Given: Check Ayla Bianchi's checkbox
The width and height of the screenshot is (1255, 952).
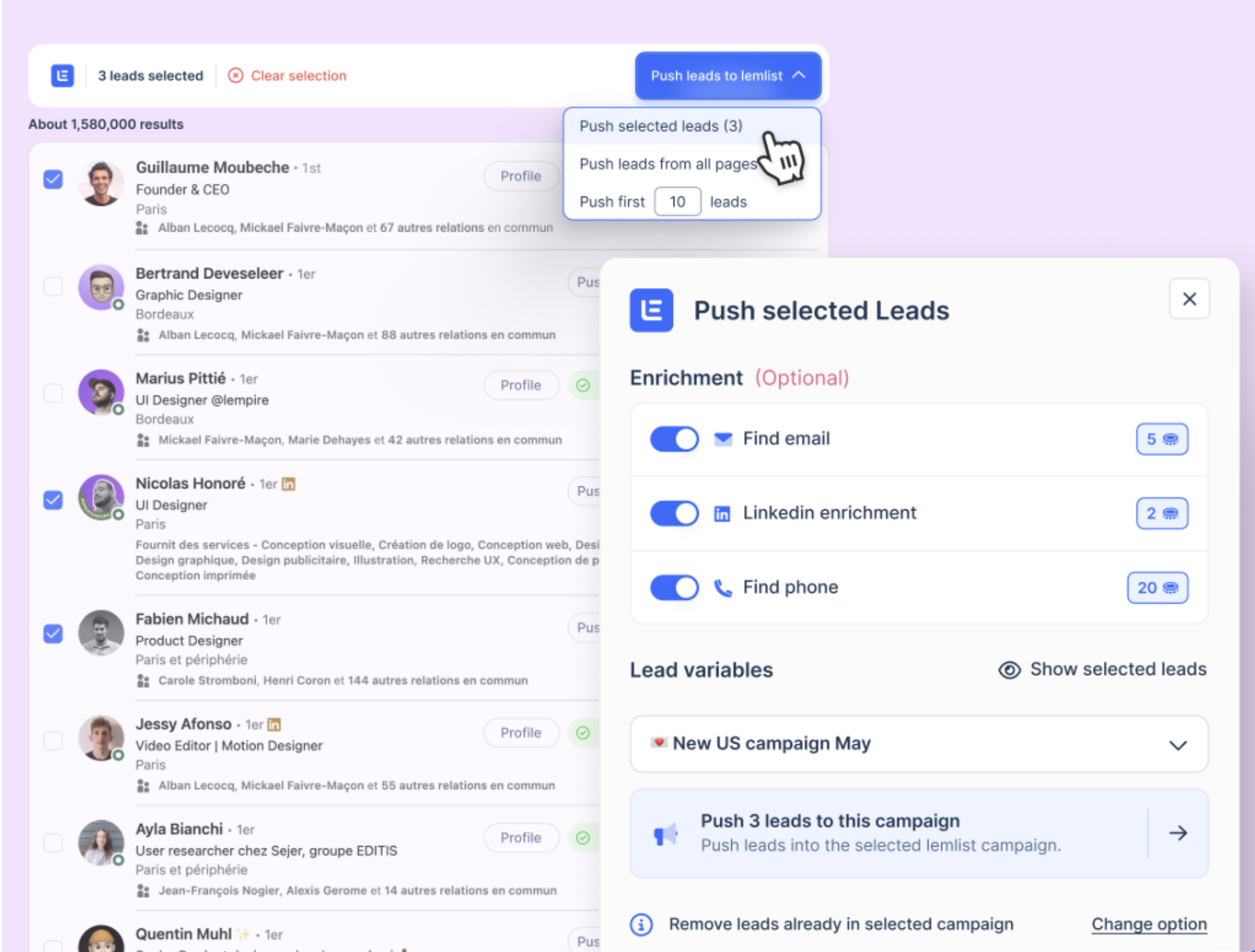Looking at the screenshot, I should point(53,842).
